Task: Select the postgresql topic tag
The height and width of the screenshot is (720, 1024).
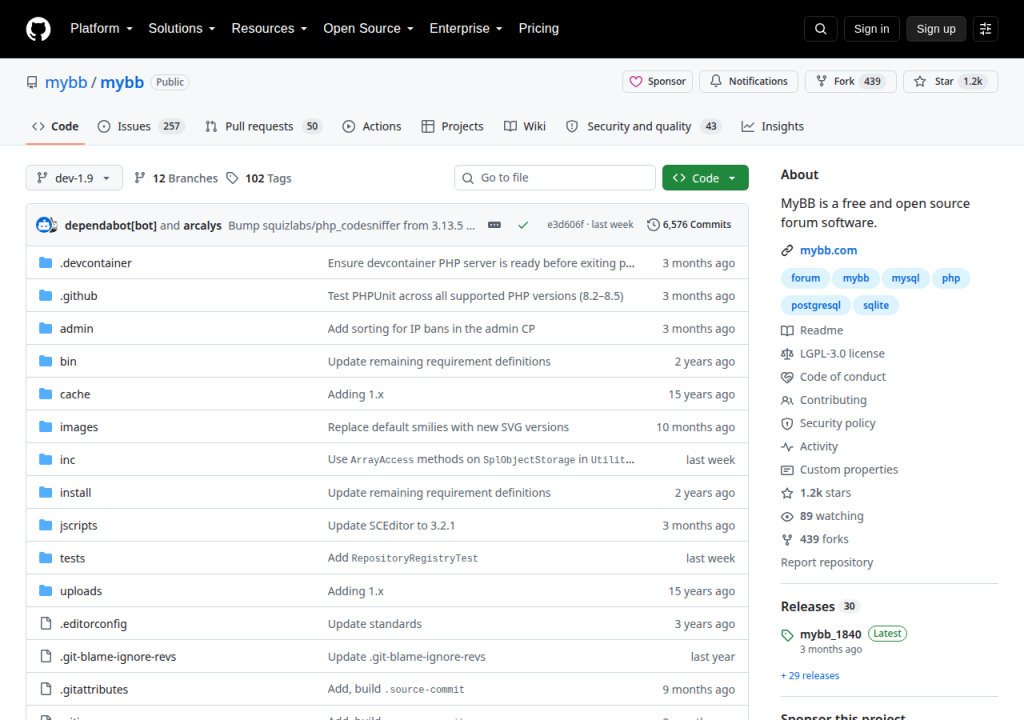Action: (x=816, y=305)
